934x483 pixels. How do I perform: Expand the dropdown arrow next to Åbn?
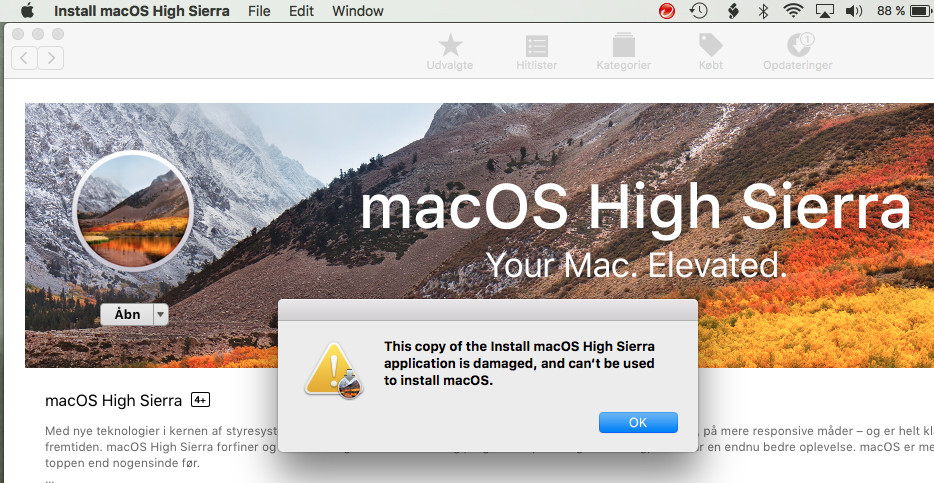point(161,314)
